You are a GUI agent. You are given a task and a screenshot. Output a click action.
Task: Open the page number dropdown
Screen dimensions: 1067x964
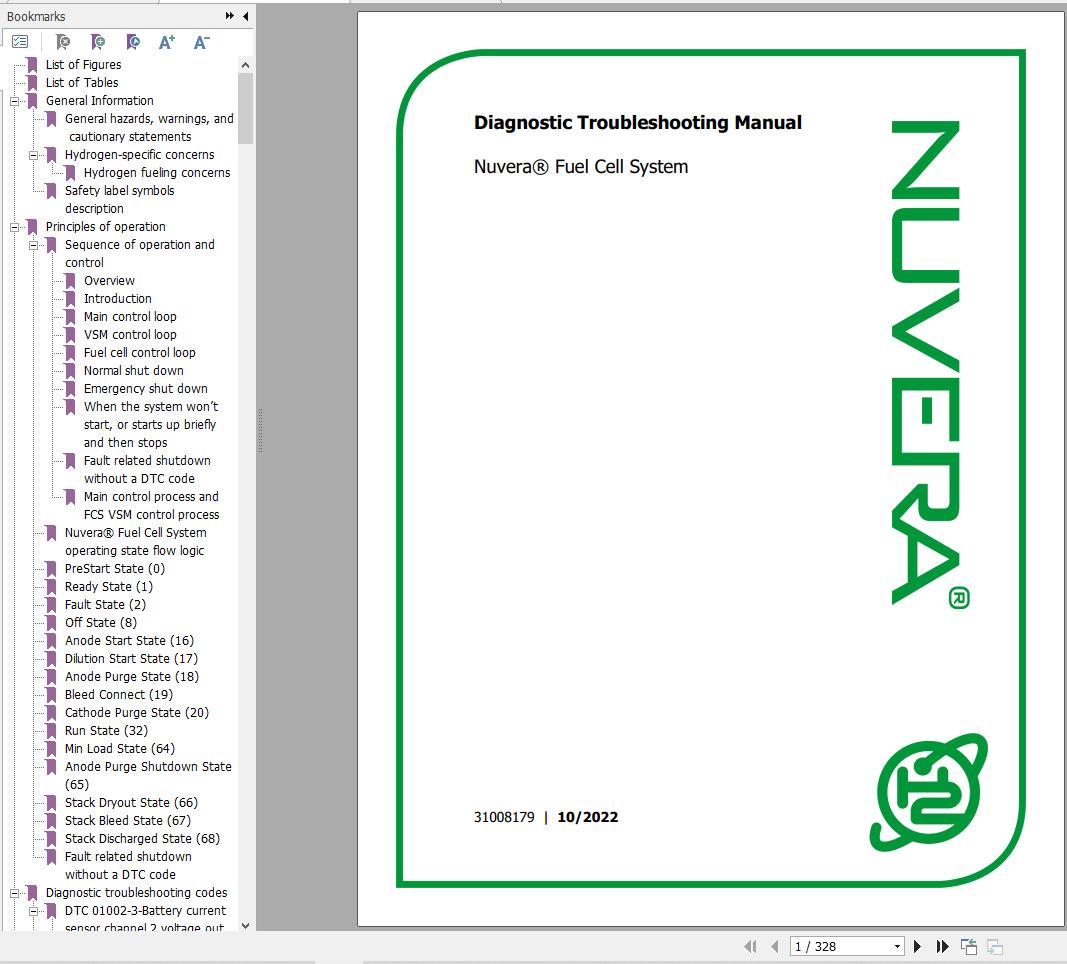pyautogui.click(x=898, y=946)
